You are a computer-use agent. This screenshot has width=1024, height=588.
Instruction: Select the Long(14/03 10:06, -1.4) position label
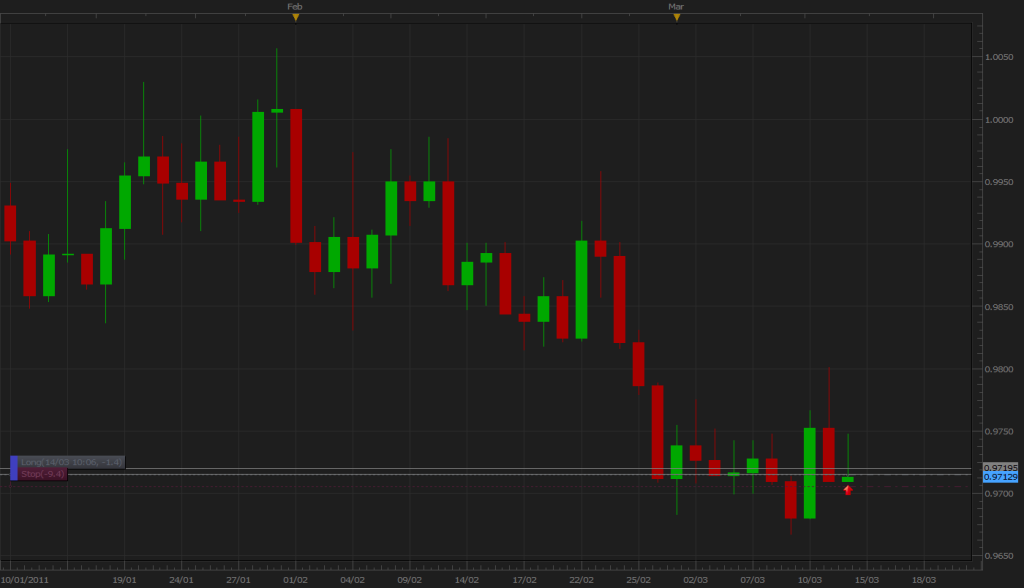coord(71,462)
